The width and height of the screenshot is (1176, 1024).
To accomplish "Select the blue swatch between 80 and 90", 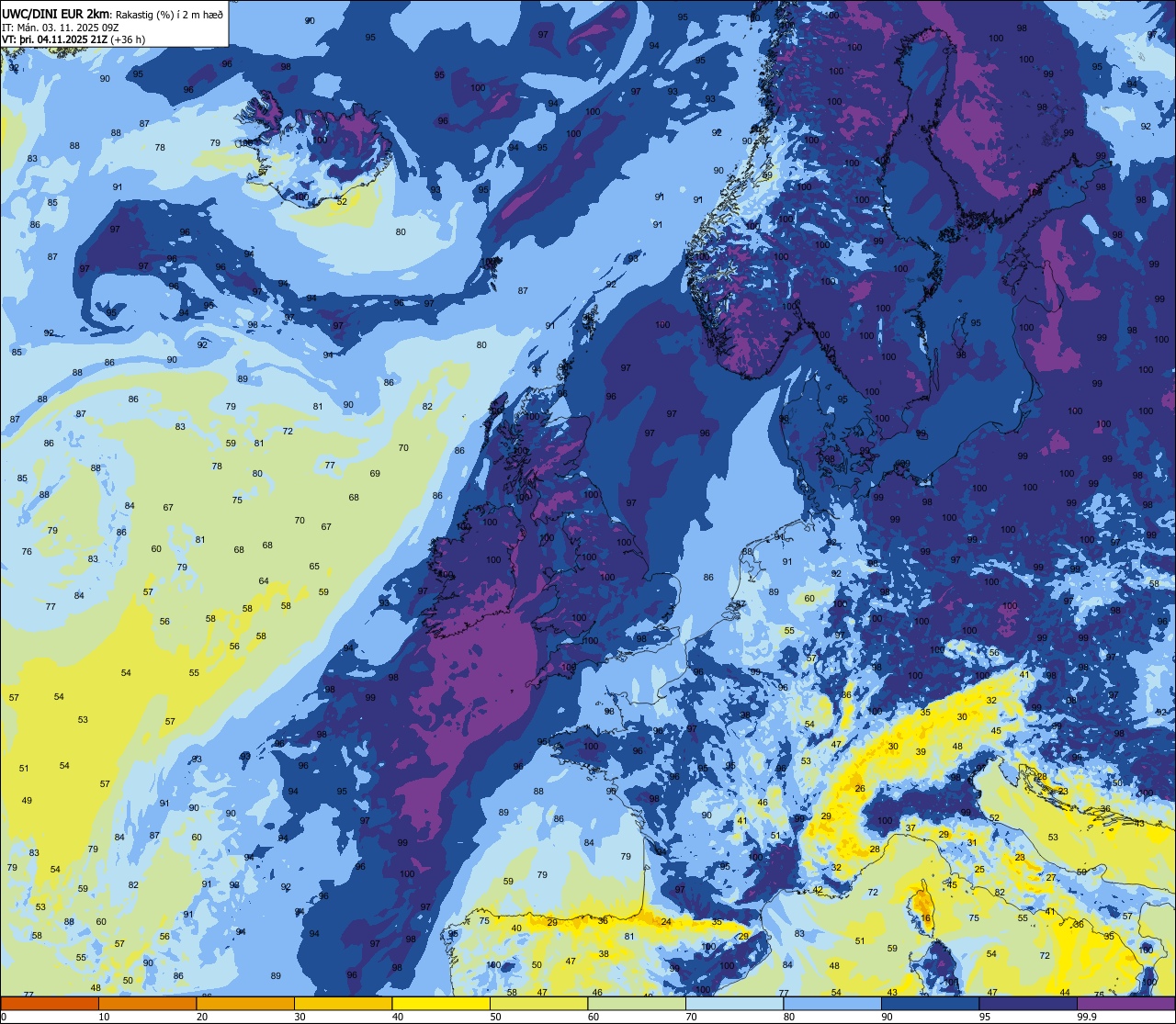I will coord(832,1003).
